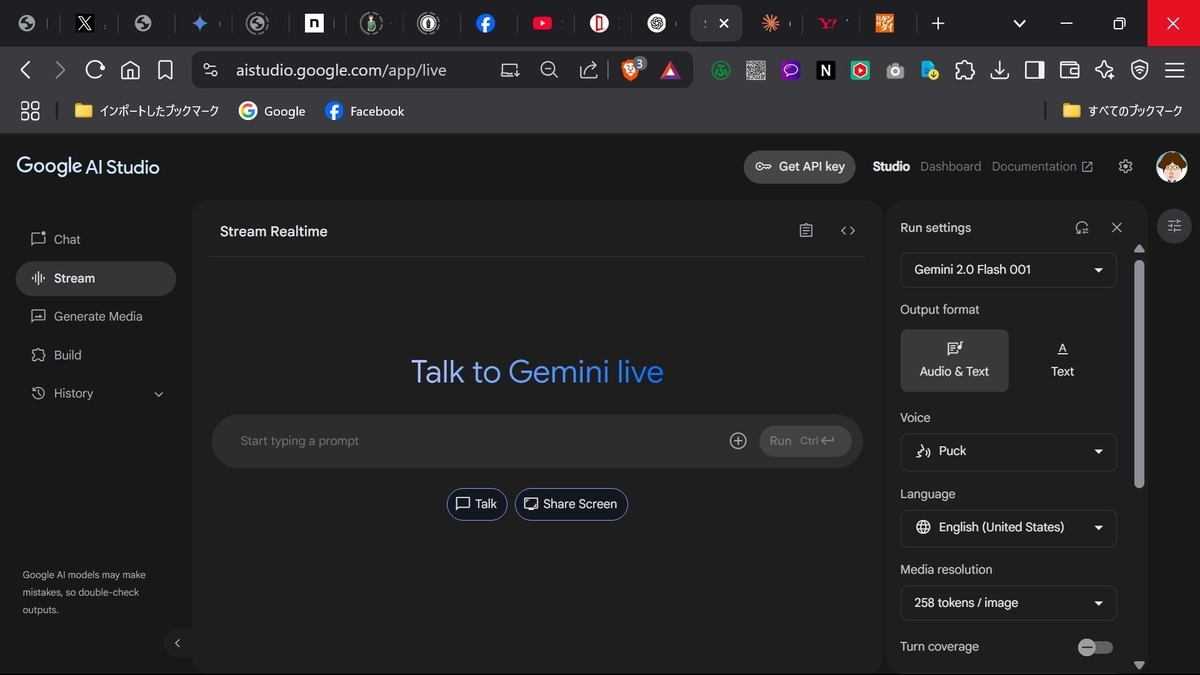
Task: Go back in the browser
Action: (26, 70)
